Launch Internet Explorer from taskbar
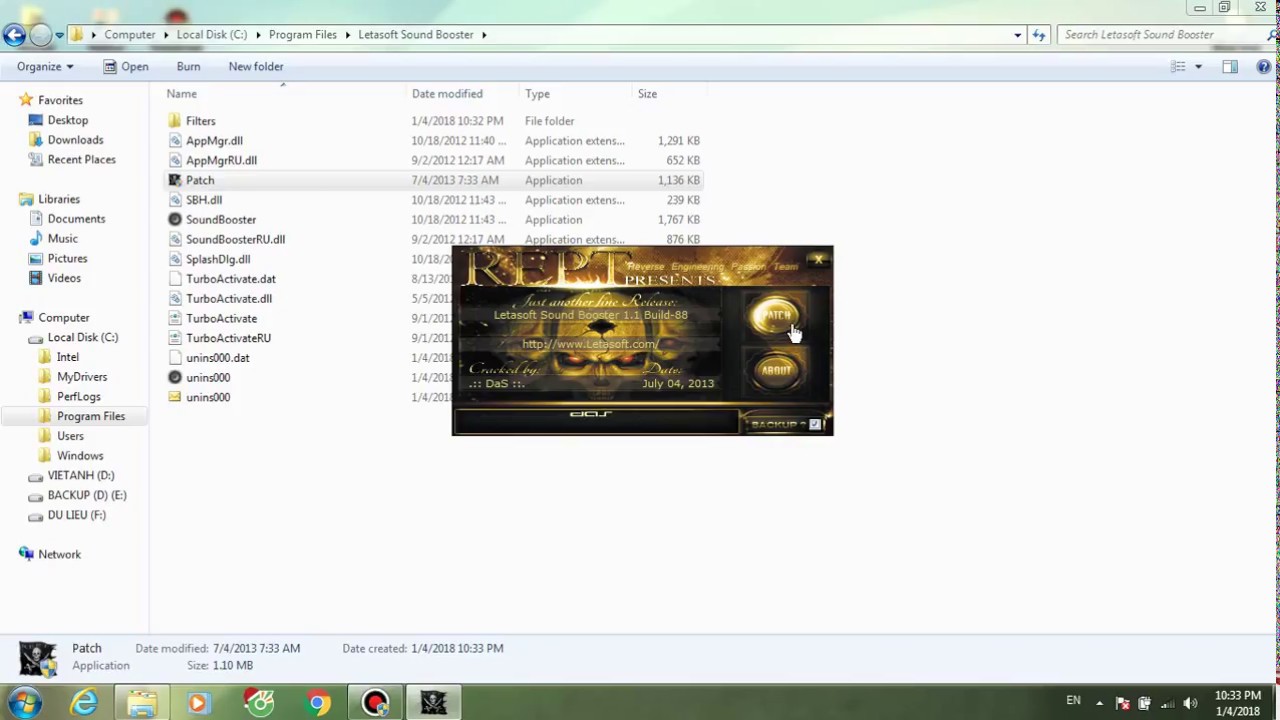The width and height of the screenshot is (1280, 720). [x=84, y=703]
